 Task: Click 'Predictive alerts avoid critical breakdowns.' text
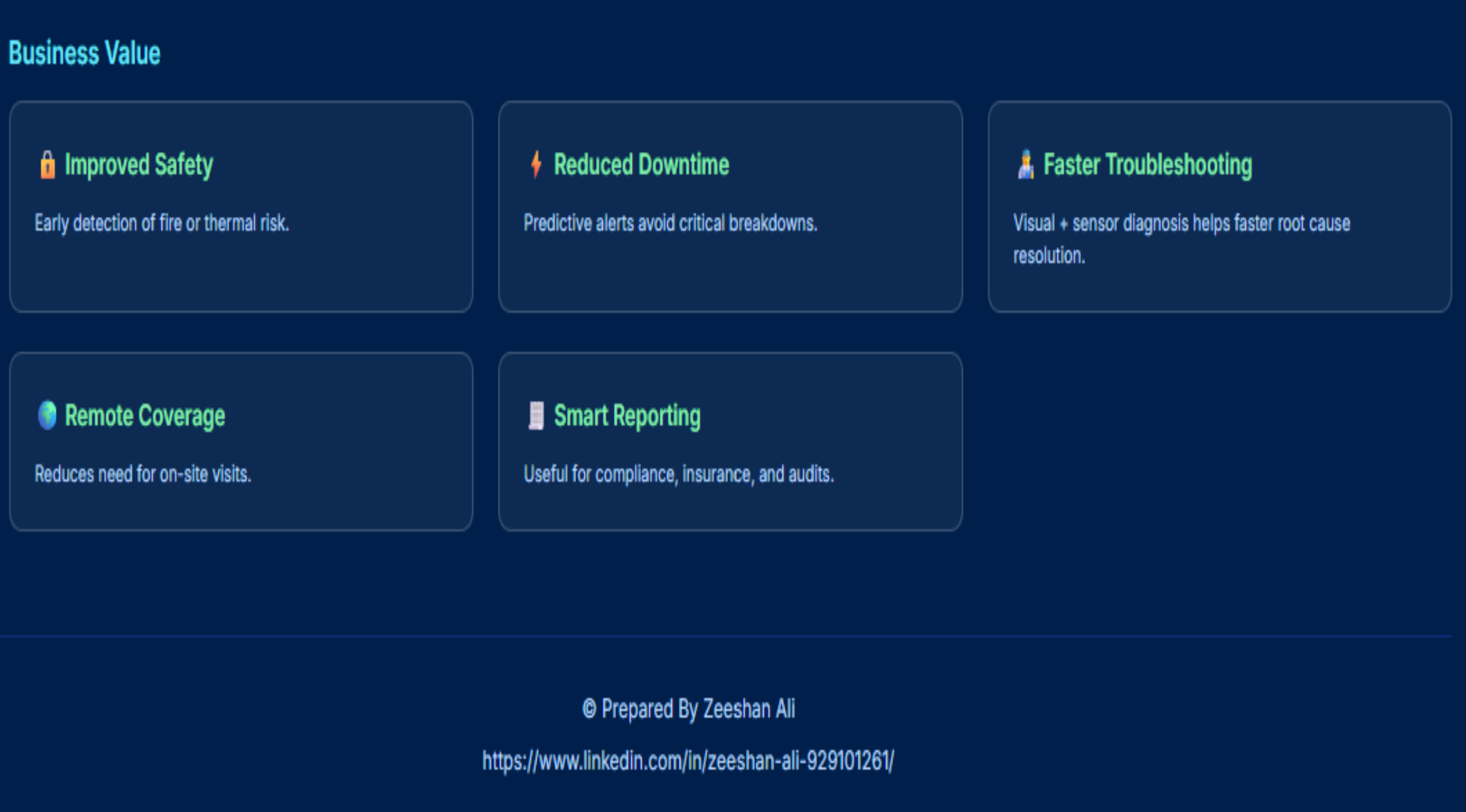tap(670, 223)
